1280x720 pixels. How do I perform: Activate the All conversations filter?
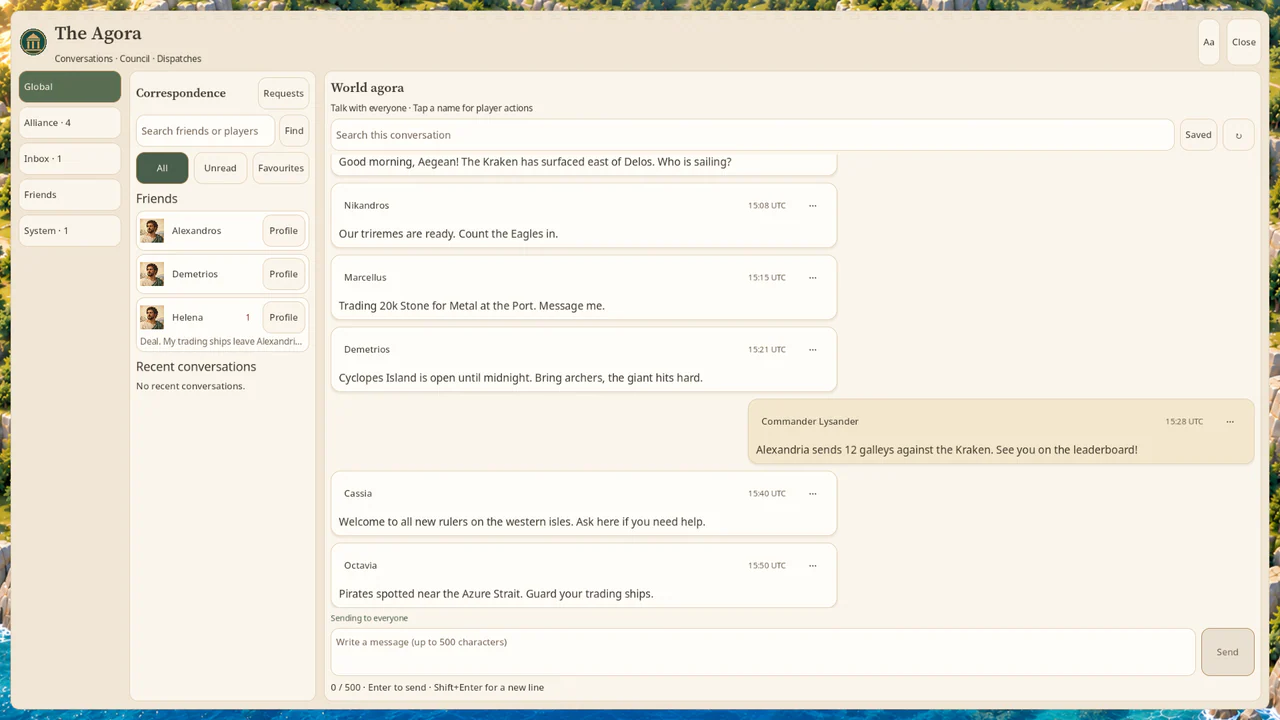pos(162,168)
